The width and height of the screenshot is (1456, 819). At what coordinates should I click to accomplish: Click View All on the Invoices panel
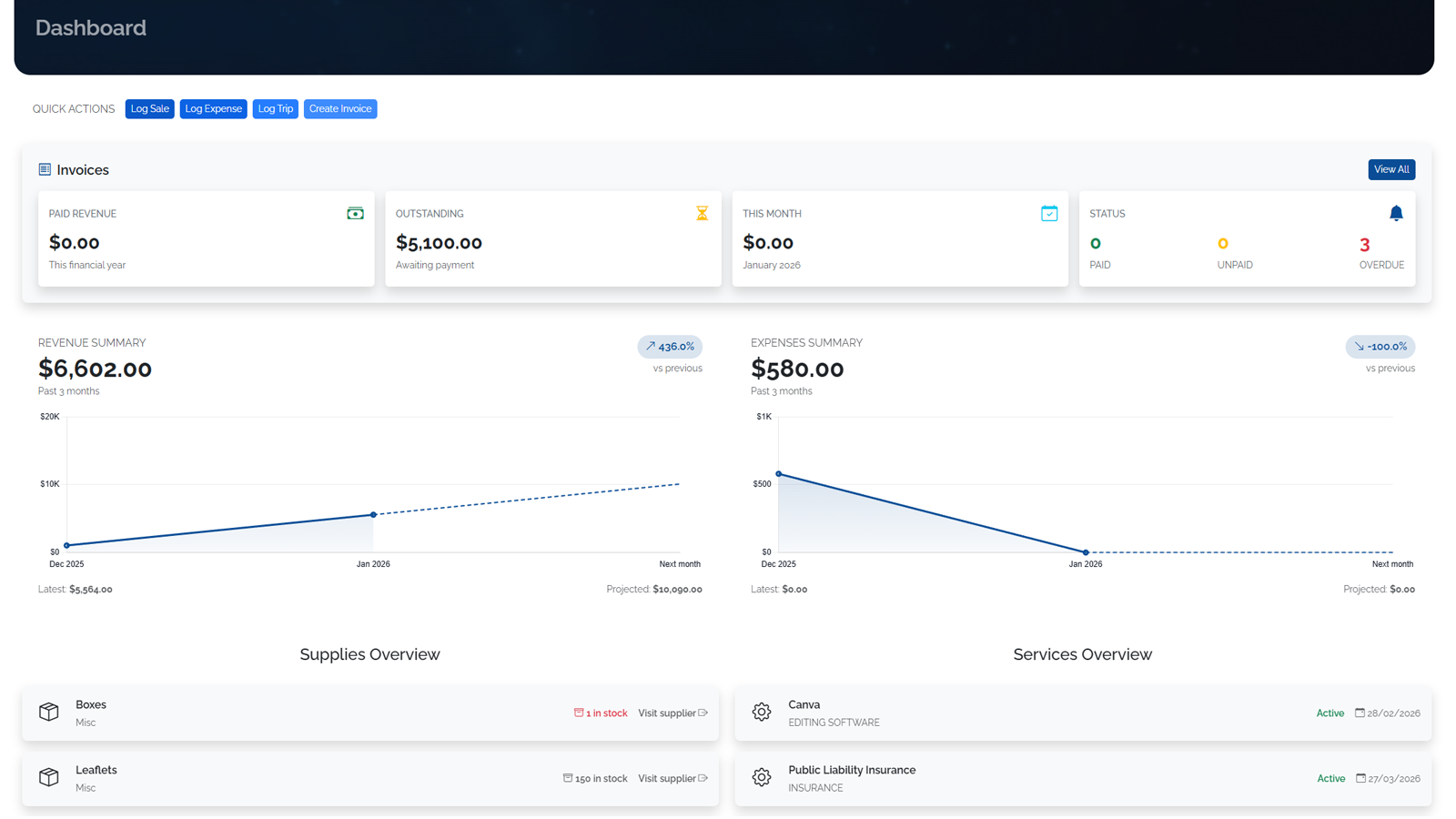pyautogui.click(x=1391, y=169)
